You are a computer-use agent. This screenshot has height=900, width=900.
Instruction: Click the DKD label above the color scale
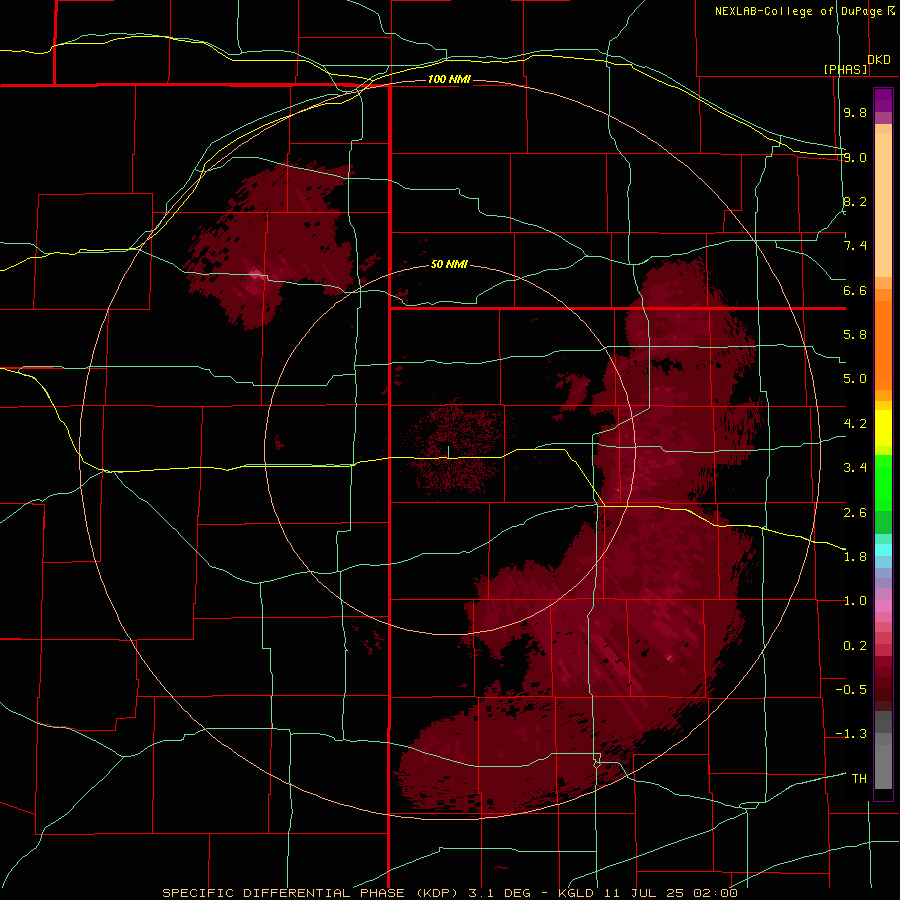pos(879,60)
